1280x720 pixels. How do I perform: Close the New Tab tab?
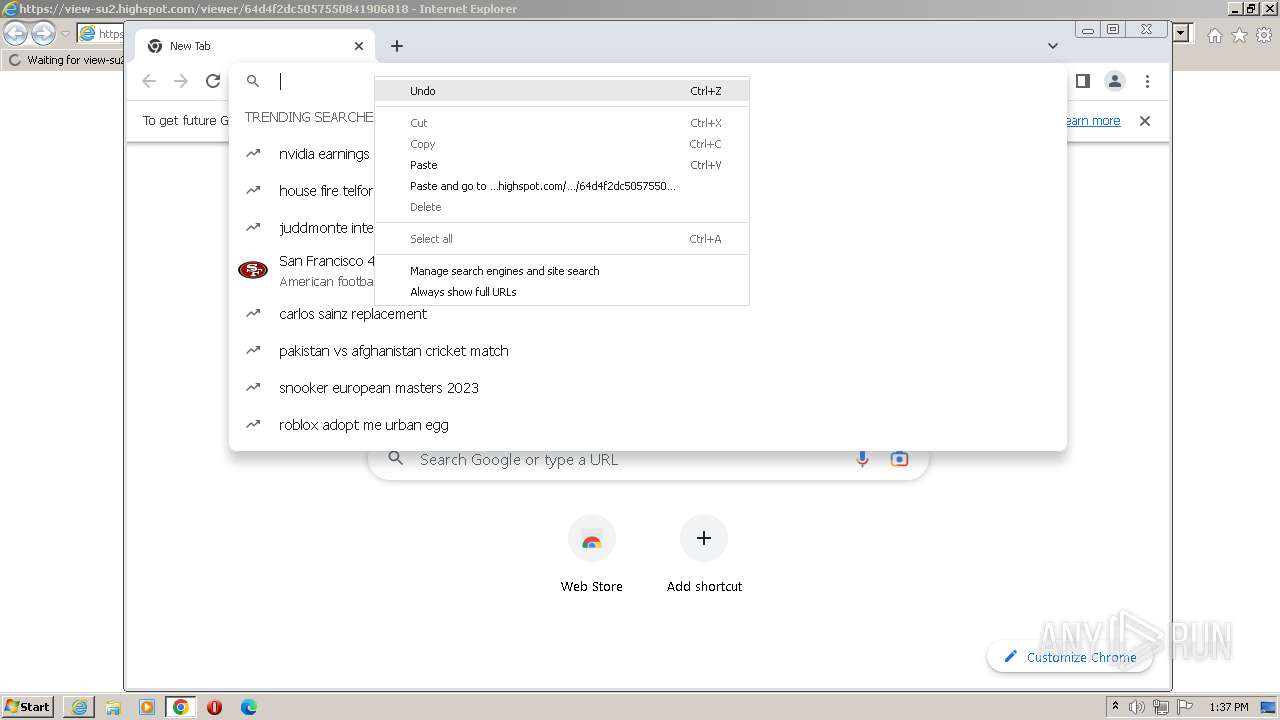[359, 46]
